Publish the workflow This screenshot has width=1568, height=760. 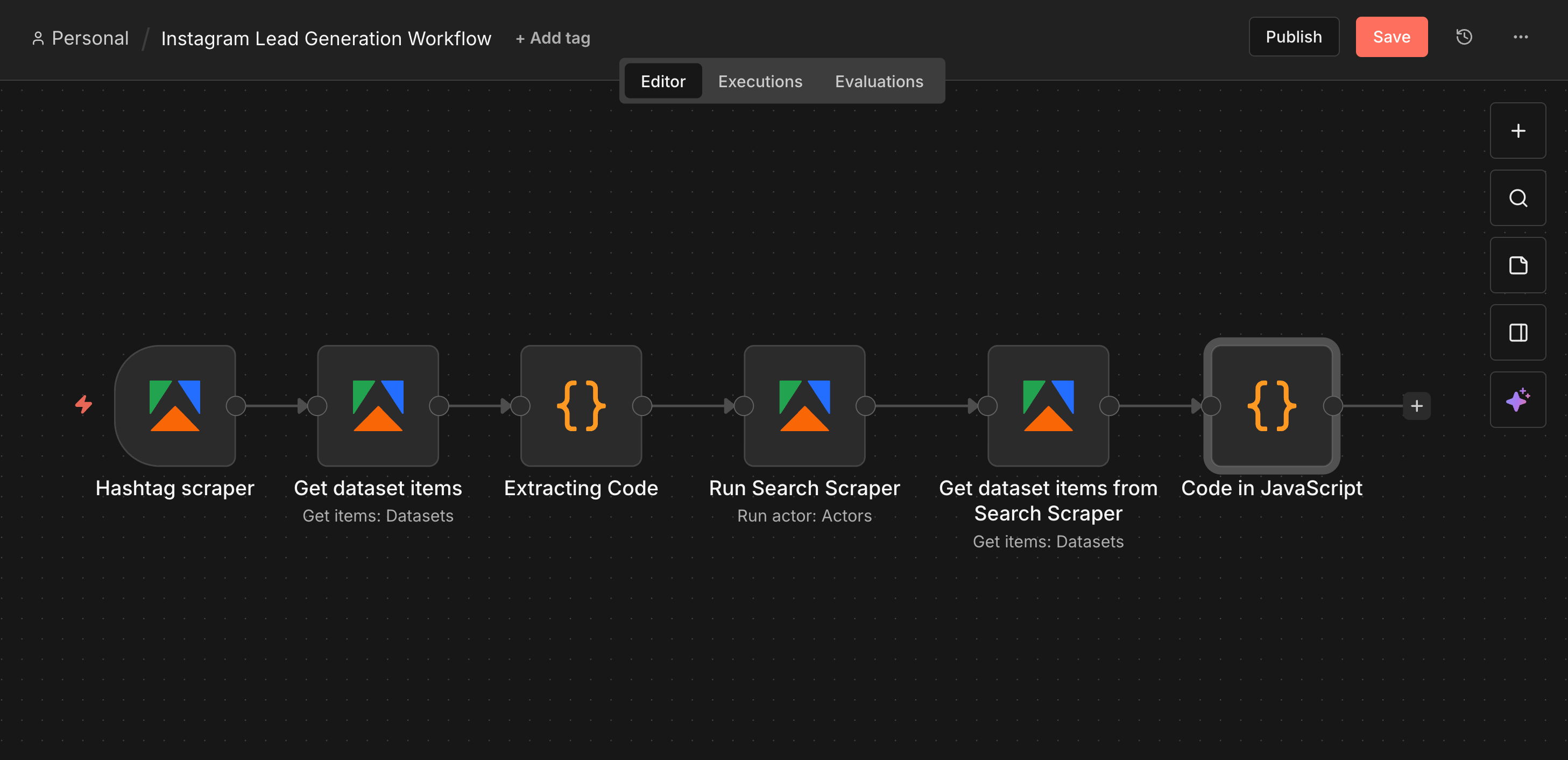[x=1294, y=37]
